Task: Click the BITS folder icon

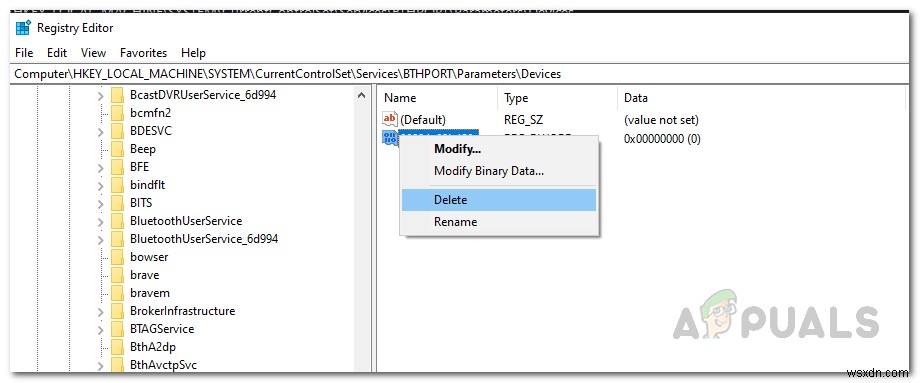Action: (x=118, y=204)
